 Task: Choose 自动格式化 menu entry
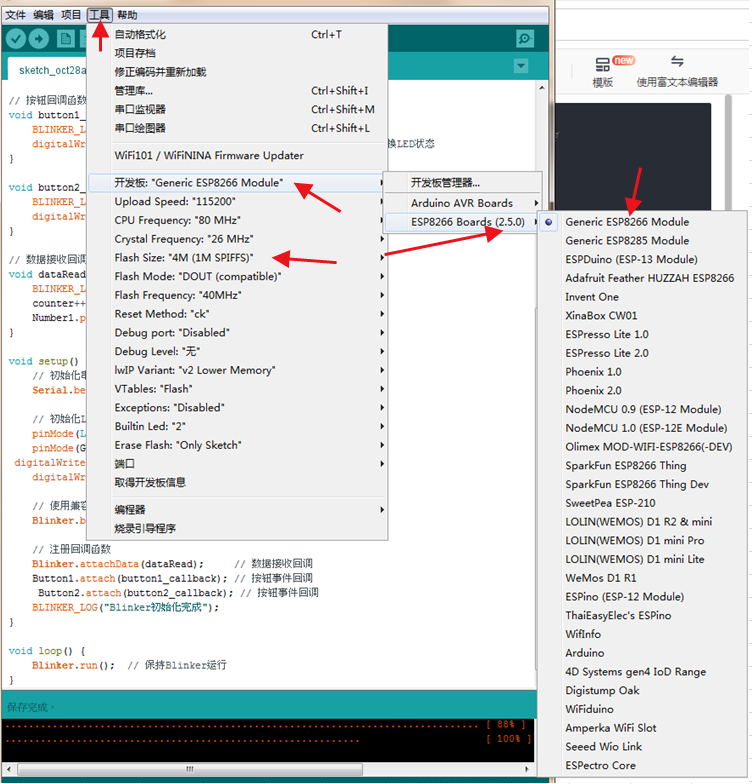coord(238,34)
